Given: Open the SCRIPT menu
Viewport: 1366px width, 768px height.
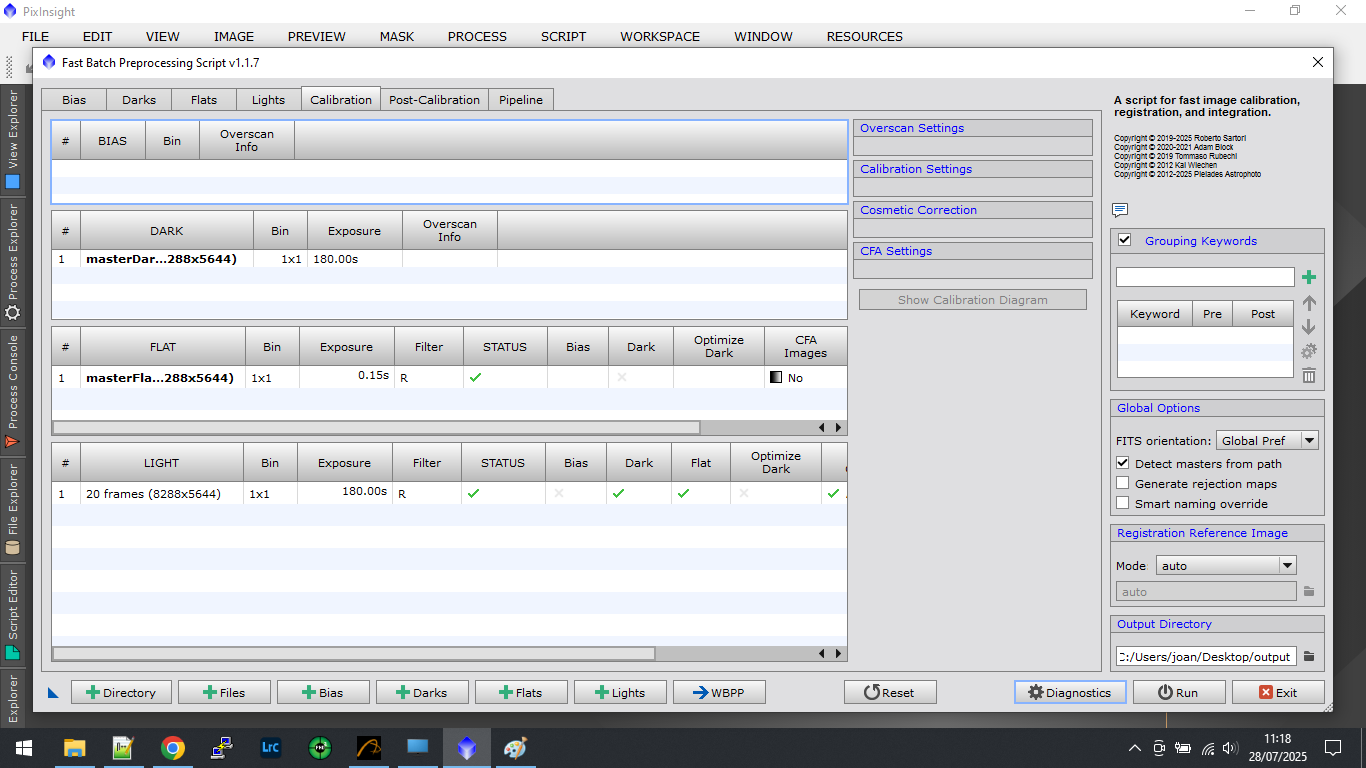Looking at the screenshot, I should (563, 36).
